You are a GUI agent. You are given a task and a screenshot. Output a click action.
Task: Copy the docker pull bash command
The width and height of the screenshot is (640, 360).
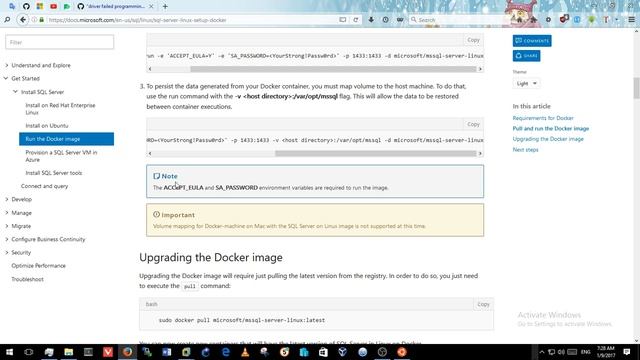pos(483,304)
